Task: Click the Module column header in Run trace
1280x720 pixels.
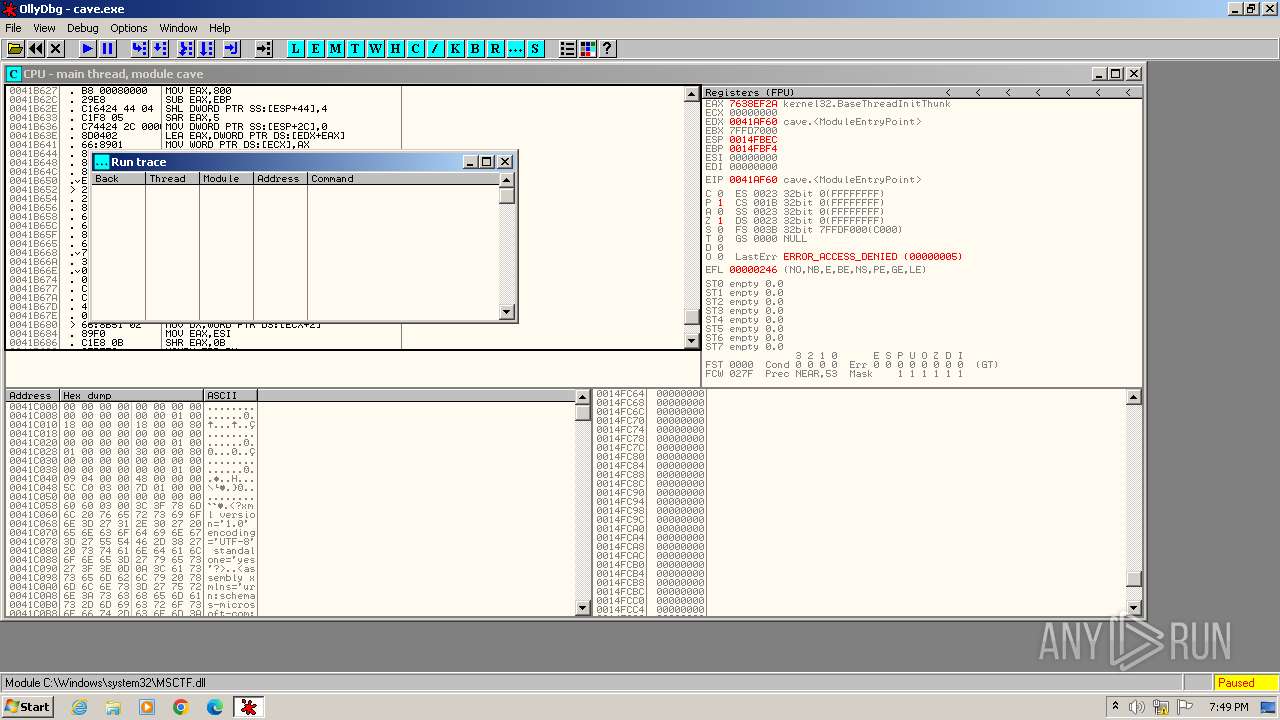Action: (x=226, y=179)
